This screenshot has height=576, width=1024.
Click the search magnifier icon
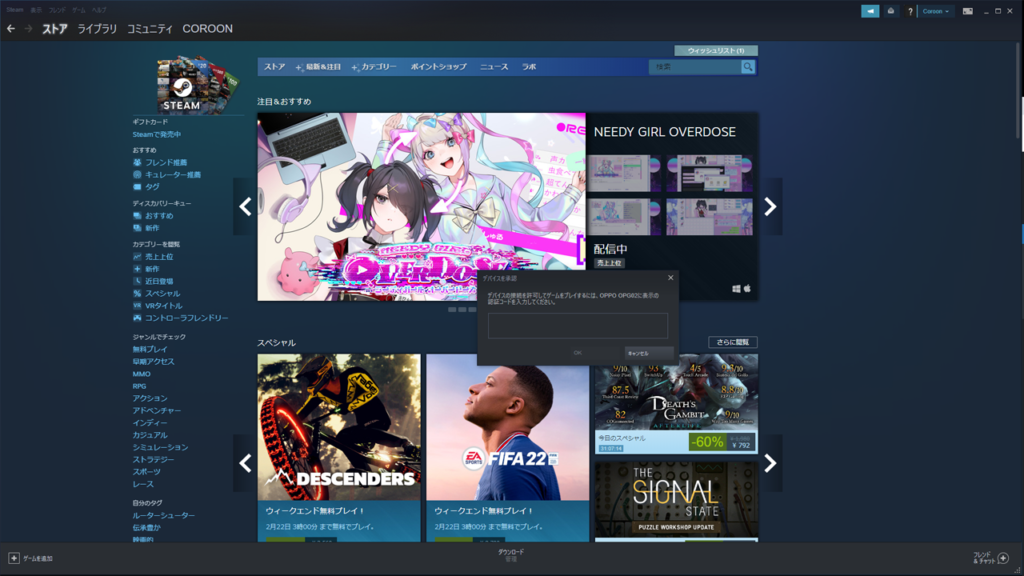coord(748,67)
